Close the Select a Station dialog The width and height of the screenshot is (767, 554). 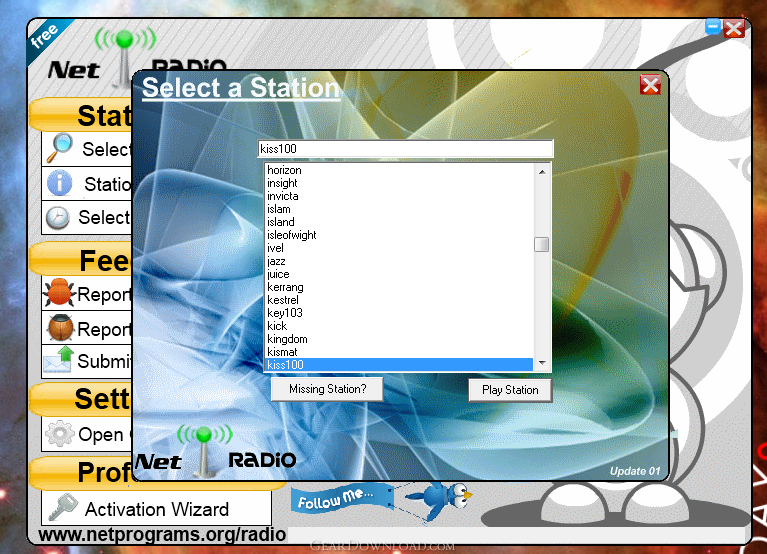(651, 85)
